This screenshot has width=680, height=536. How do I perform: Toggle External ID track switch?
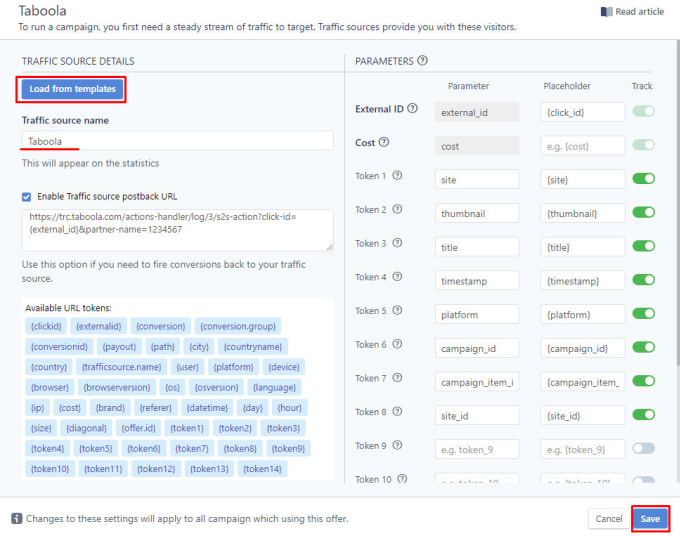click(x=644, y=111)
